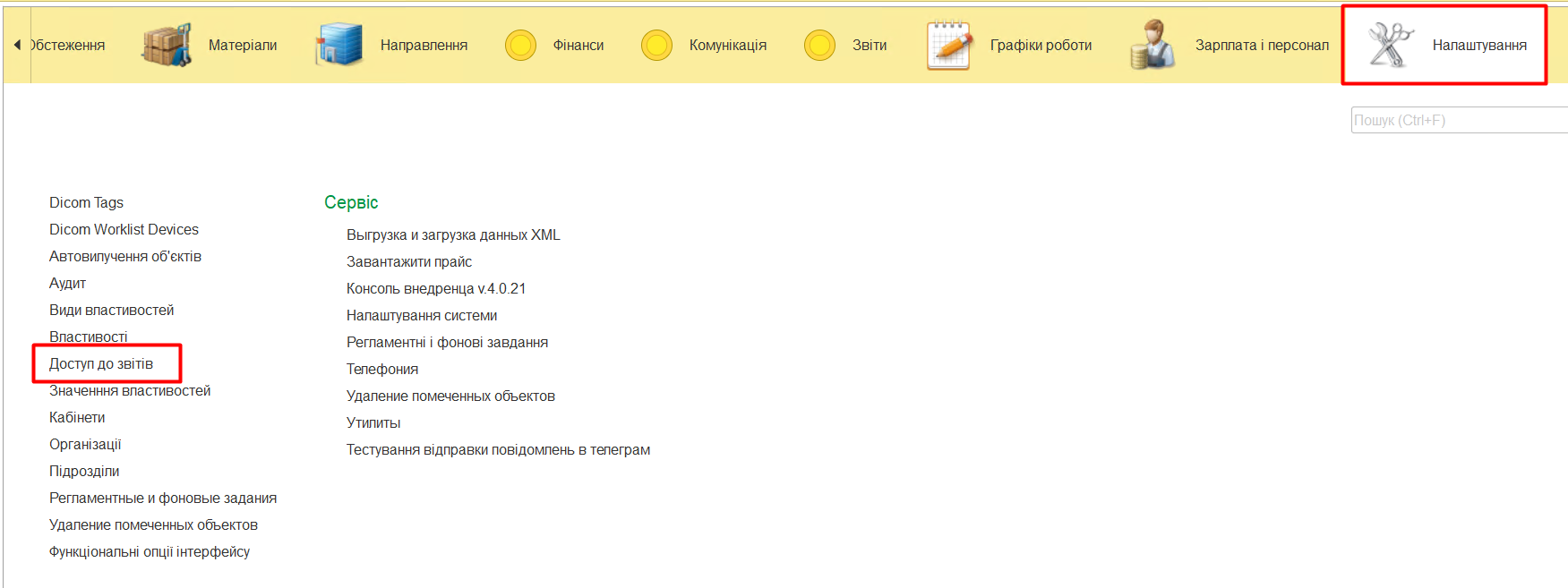Click the yellow circle icon for Фінанси

click(520, 45)
